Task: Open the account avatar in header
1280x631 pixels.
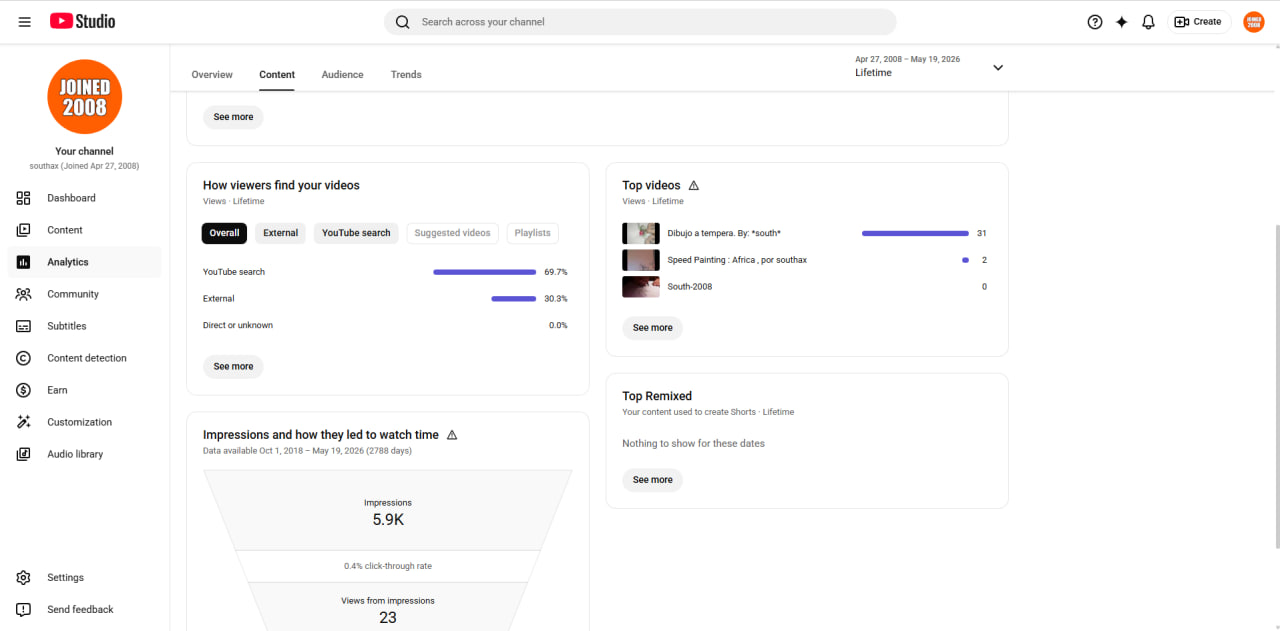Action: click(1254, 22)
